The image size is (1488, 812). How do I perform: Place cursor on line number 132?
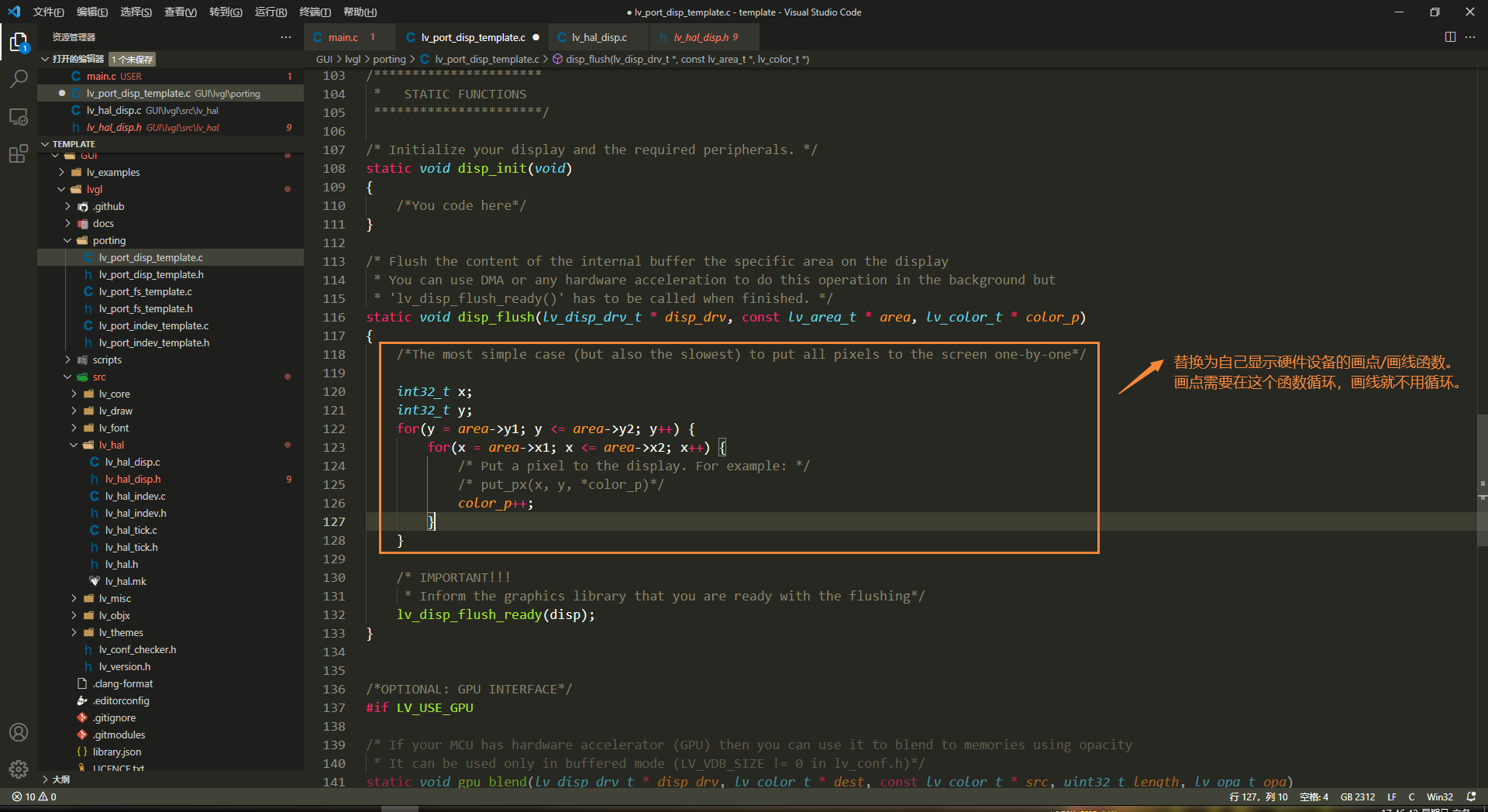pos(334,614)
